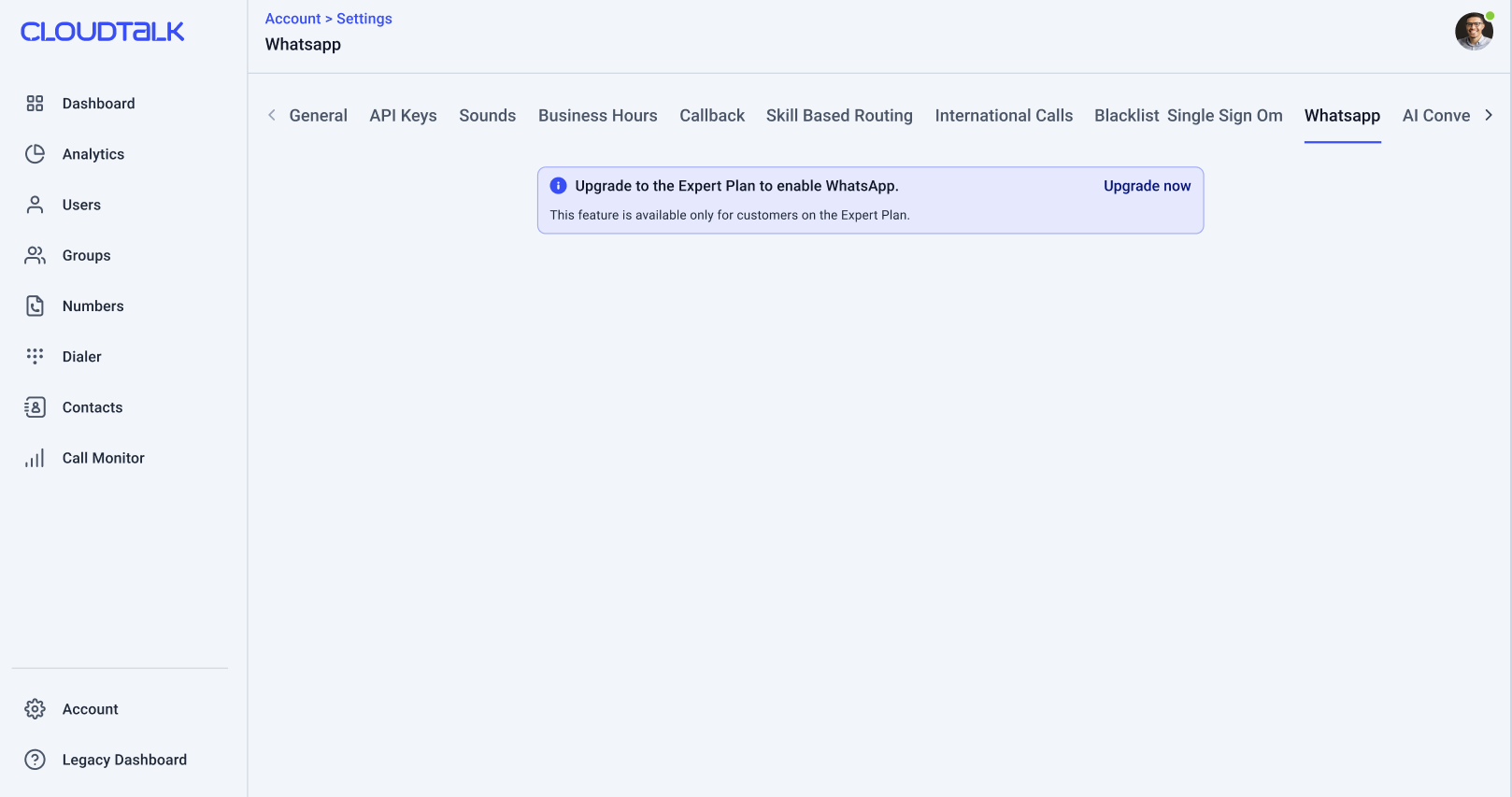Click the Dashboard grid icon
Screen dimensions: 1512x797
click(x=35, y=104)
